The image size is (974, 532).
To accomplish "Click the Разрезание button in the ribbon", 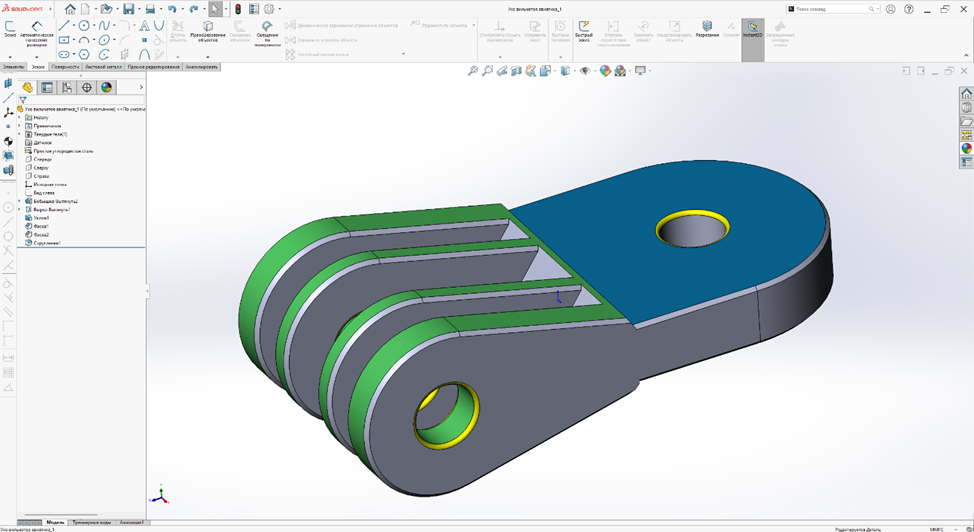I will click(x=707, y=29).
